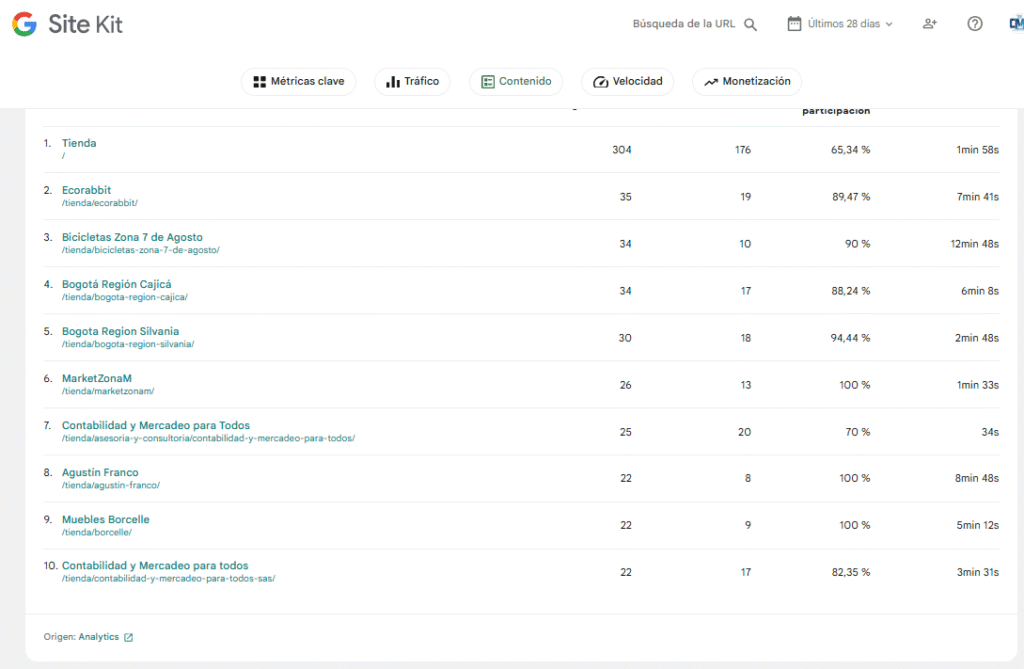1024x669 pixels.
Task: Click the /tienda/bogota-region-silvania/ URL text
Action: tap(128, 344)
